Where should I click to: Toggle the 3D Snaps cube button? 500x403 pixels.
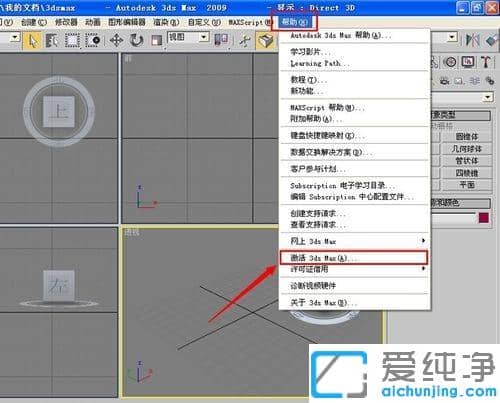click(x=265, y=40)
